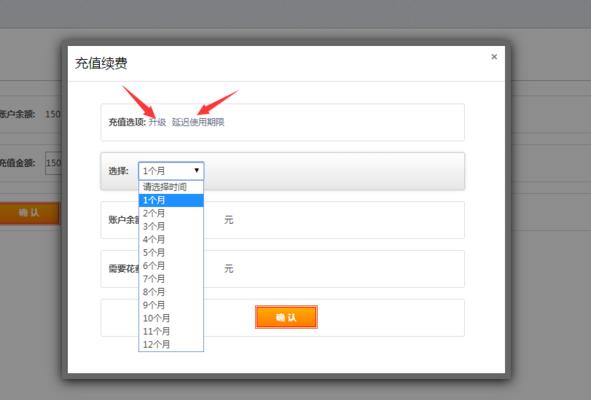Click the orange 确认 button in dialog

point(286,317)
